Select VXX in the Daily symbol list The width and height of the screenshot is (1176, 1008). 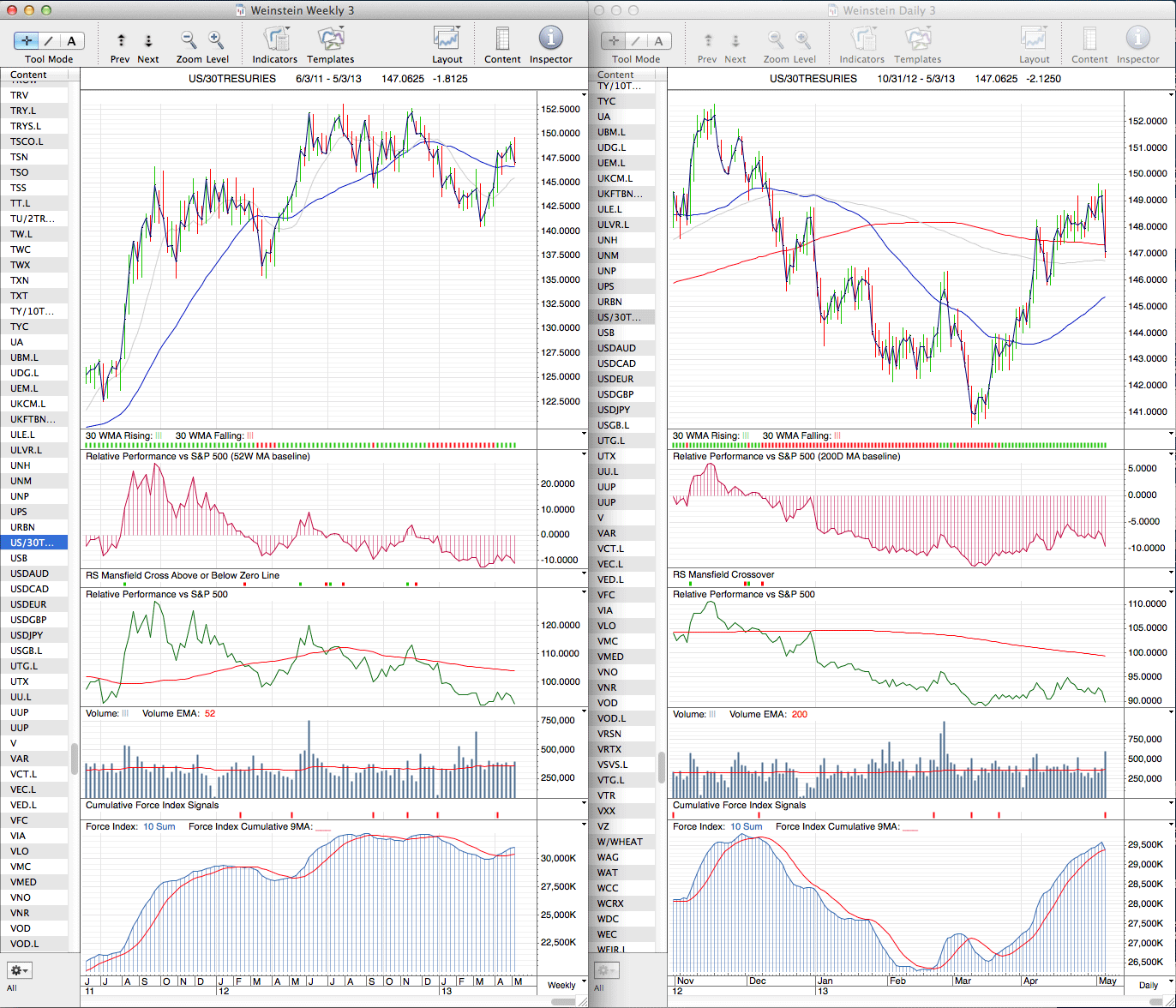pyautogui.click(x=607, y=811)
